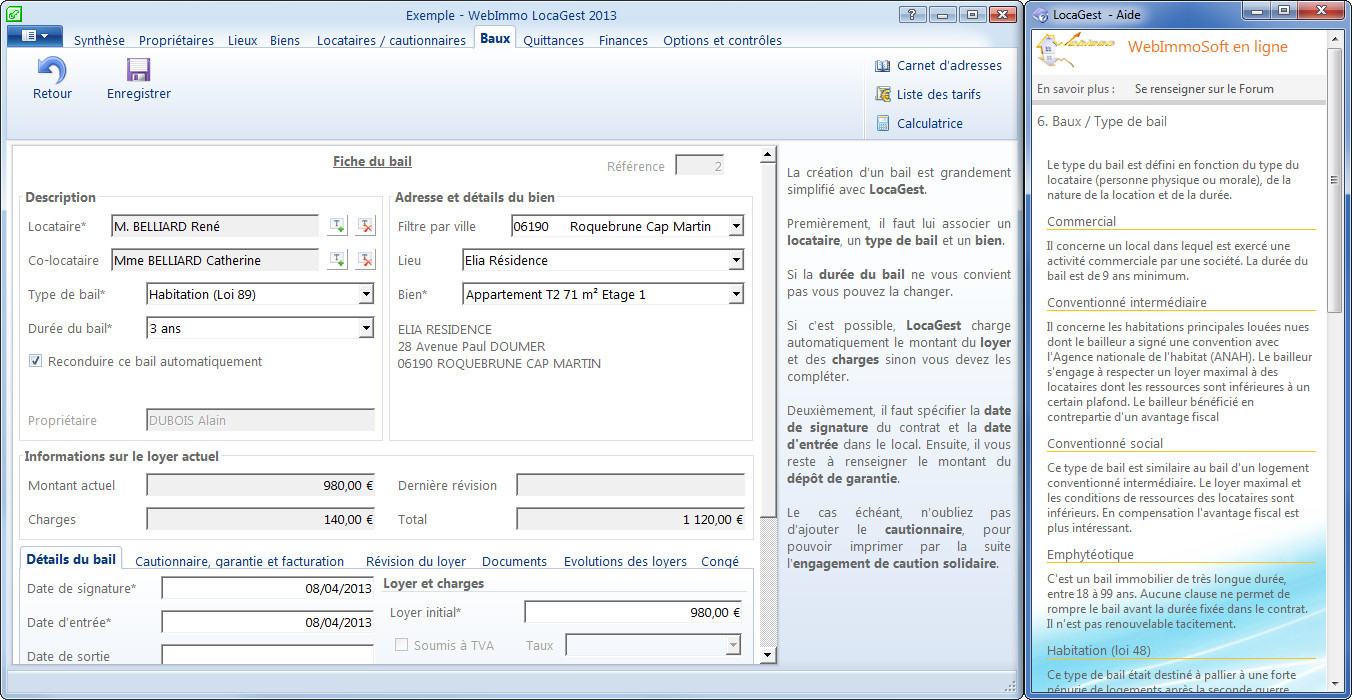Maximize the LocaGest Aide help window

1284,13
